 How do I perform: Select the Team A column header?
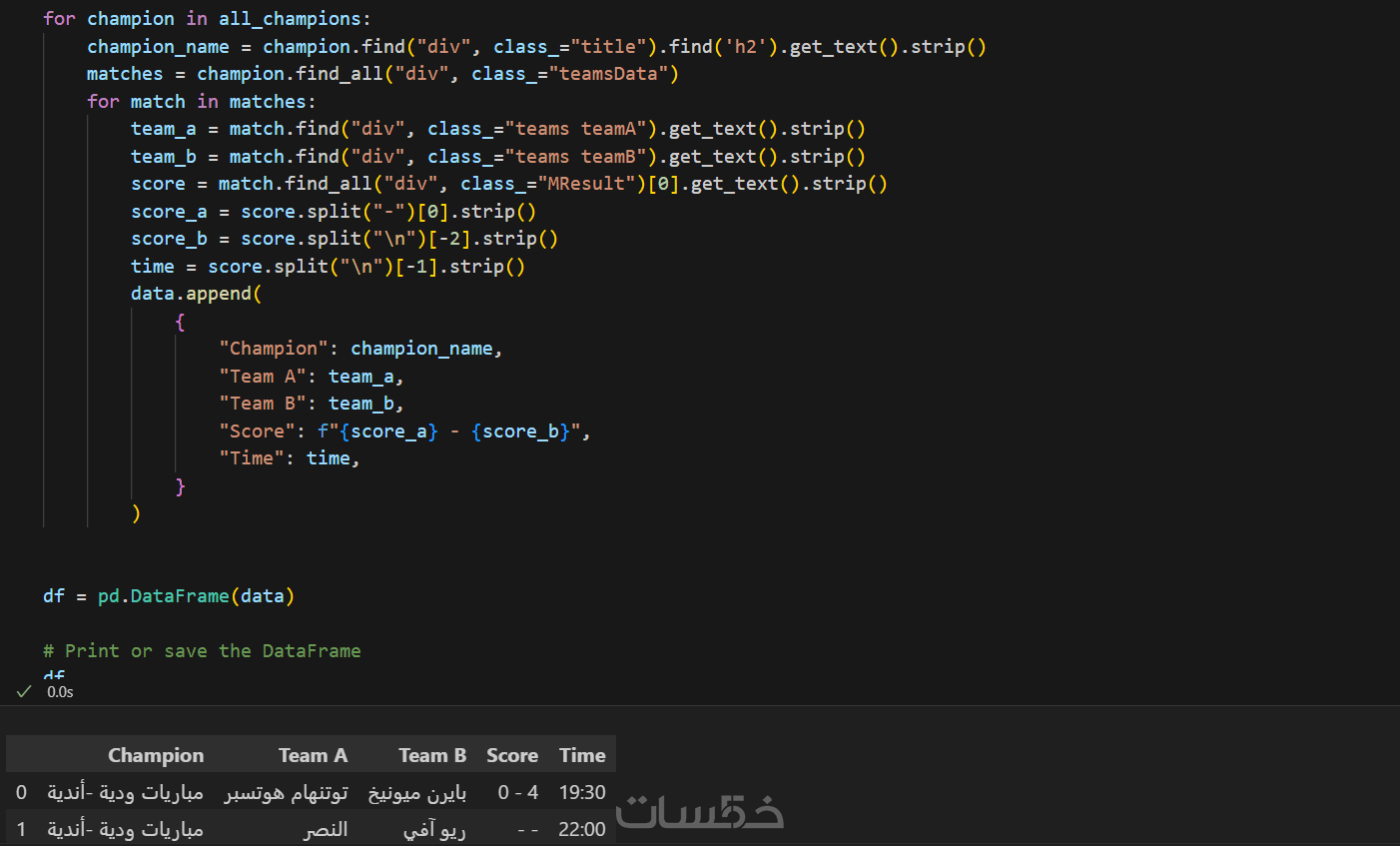click(x=313, y=755)
